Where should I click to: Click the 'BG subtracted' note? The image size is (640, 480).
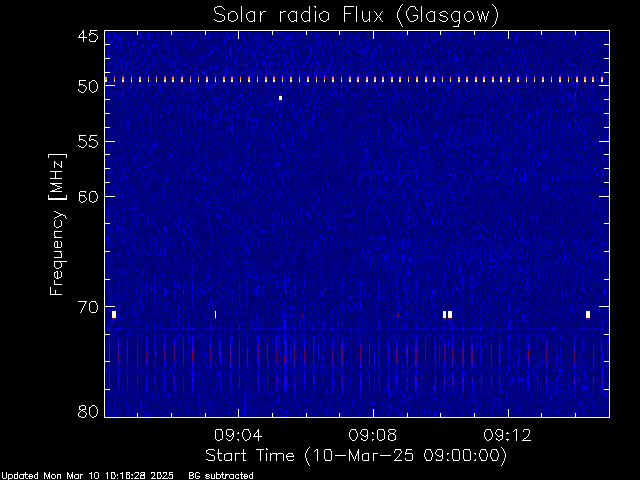[221, 476]
